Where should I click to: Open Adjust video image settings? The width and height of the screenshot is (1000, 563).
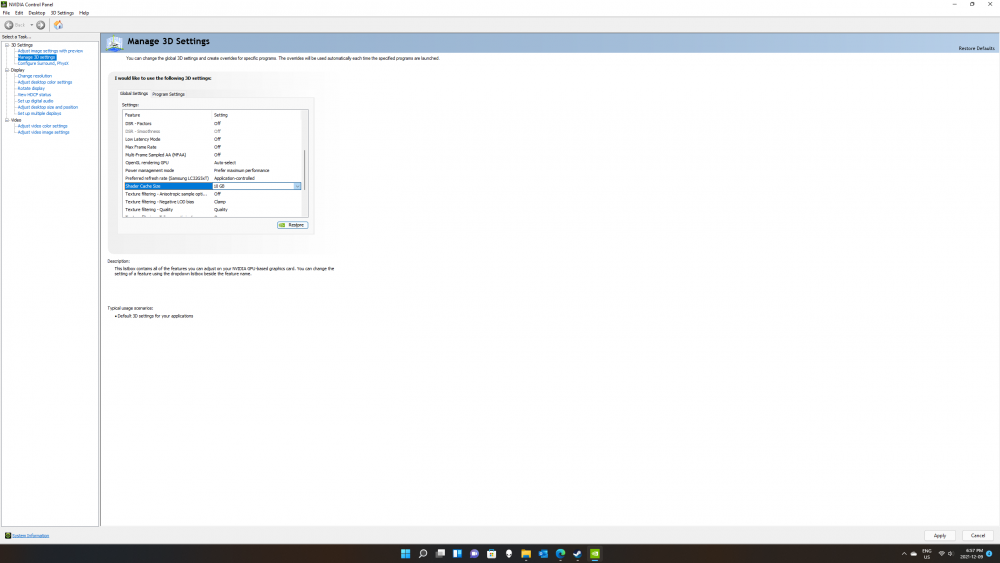point(43,132)
